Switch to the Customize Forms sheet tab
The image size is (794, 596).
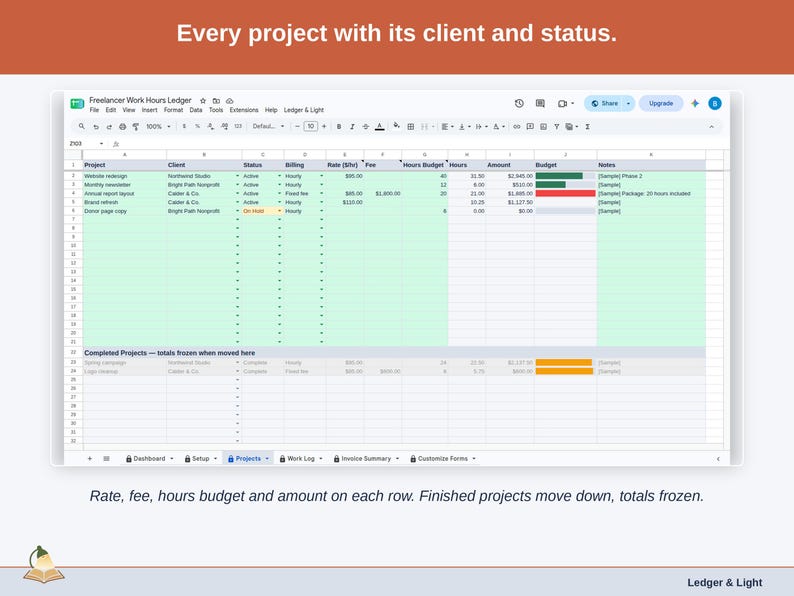point(443,458)
